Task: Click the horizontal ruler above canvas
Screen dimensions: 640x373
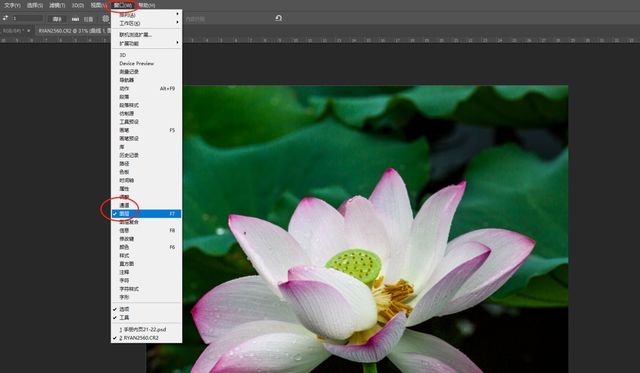Action: point(320,40)
